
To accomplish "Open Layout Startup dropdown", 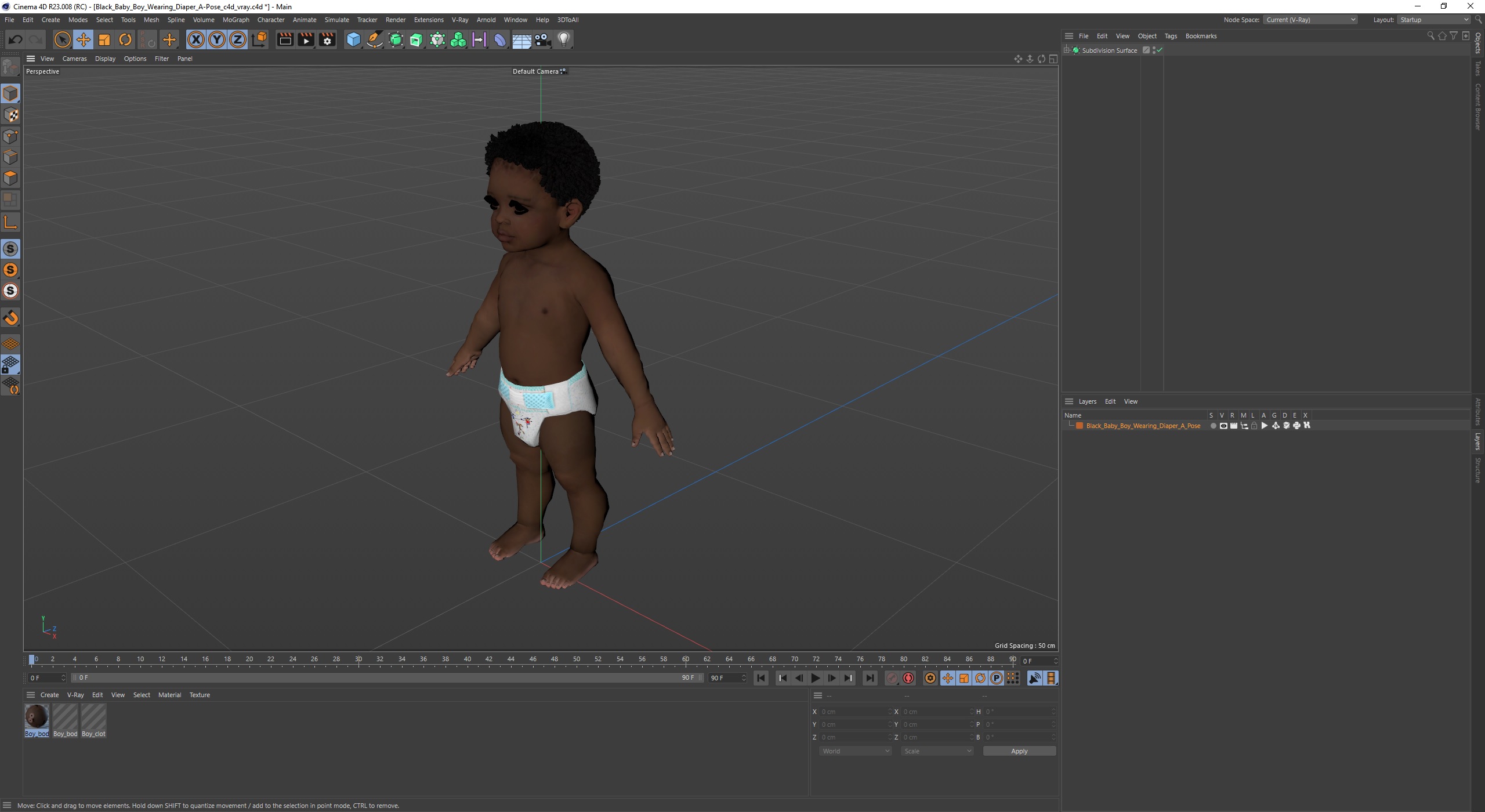I will tap(1433, 20).
